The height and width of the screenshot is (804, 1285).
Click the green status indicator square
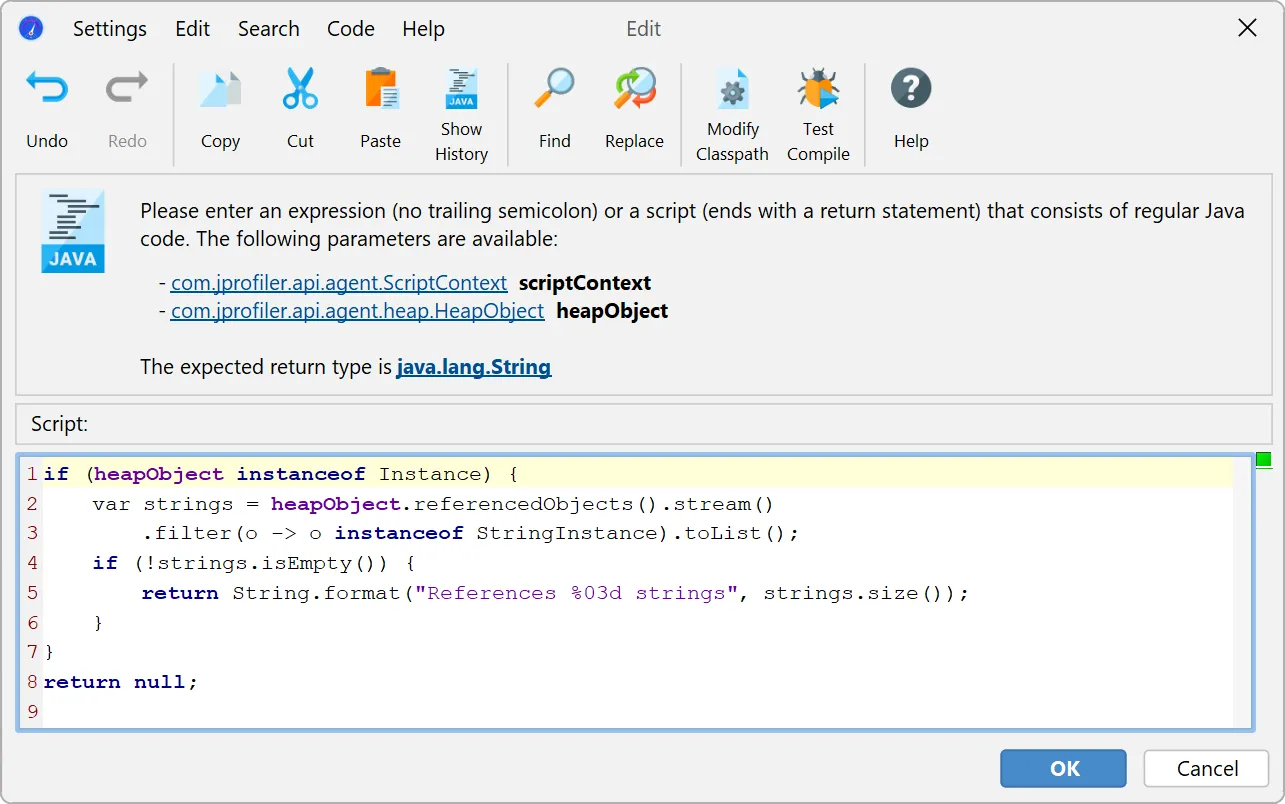tap(1264, 460)
